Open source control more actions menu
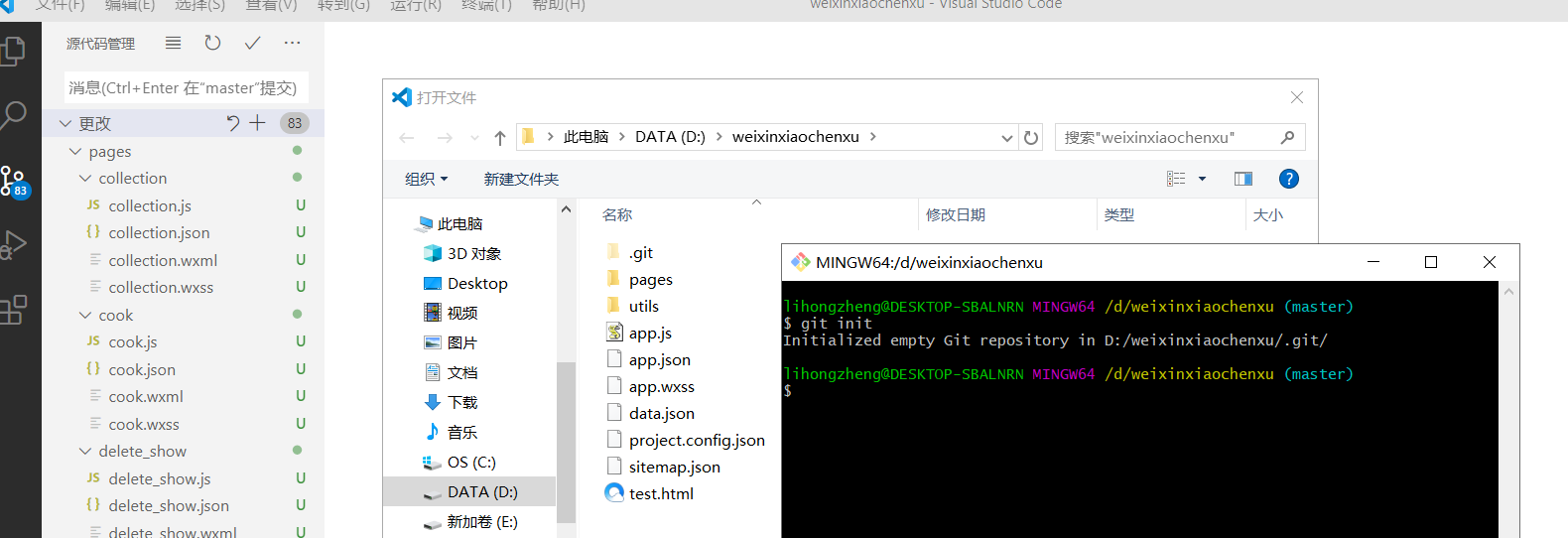Screen dimensions: 1568x538 tap(292, 43)
